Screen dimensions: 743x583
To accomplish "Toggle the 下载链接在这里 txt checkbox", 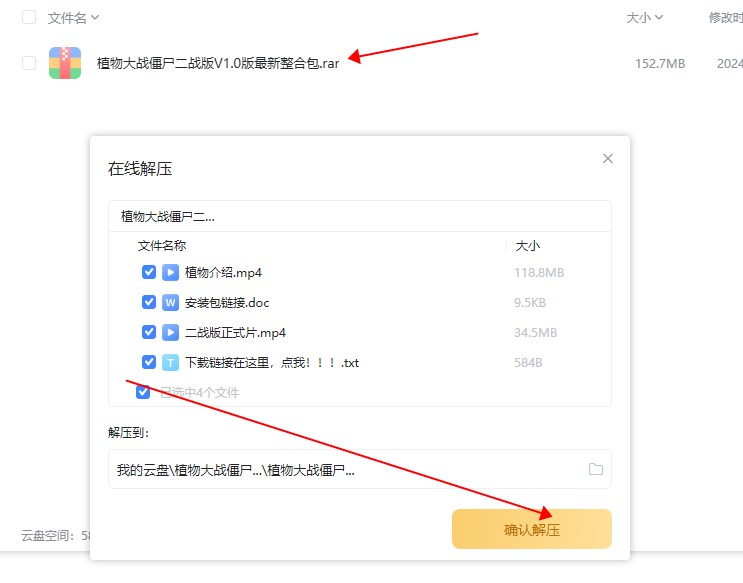I will pos(149,362).
